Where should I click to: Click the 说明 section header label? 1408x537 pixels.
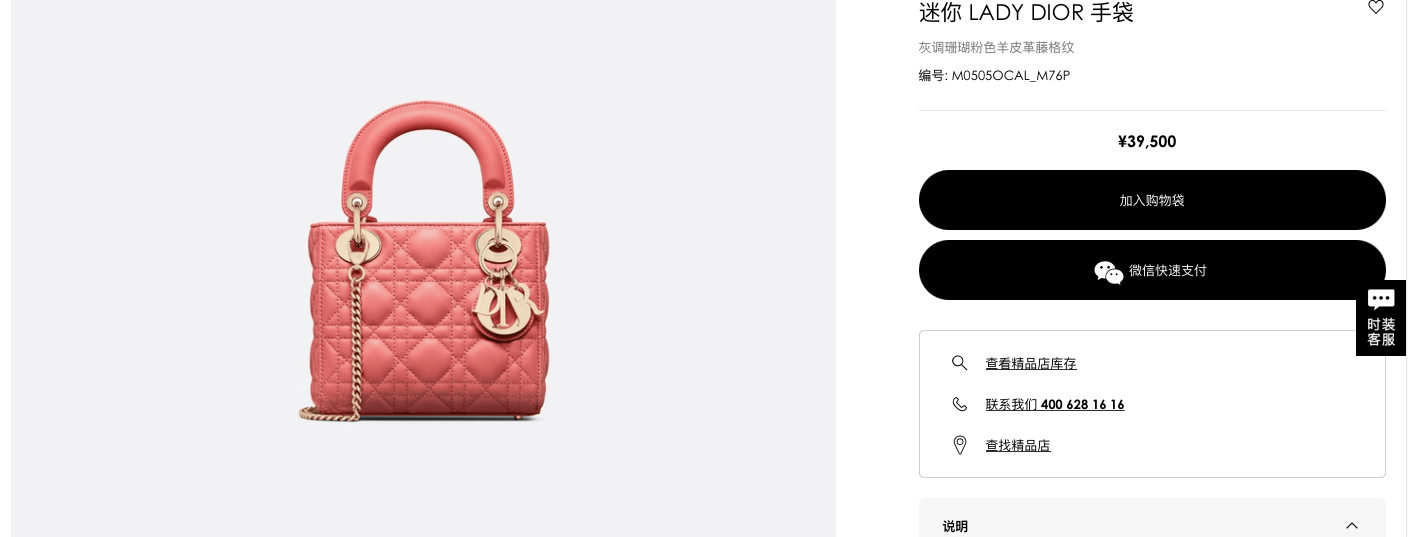[x=955, y=526]
